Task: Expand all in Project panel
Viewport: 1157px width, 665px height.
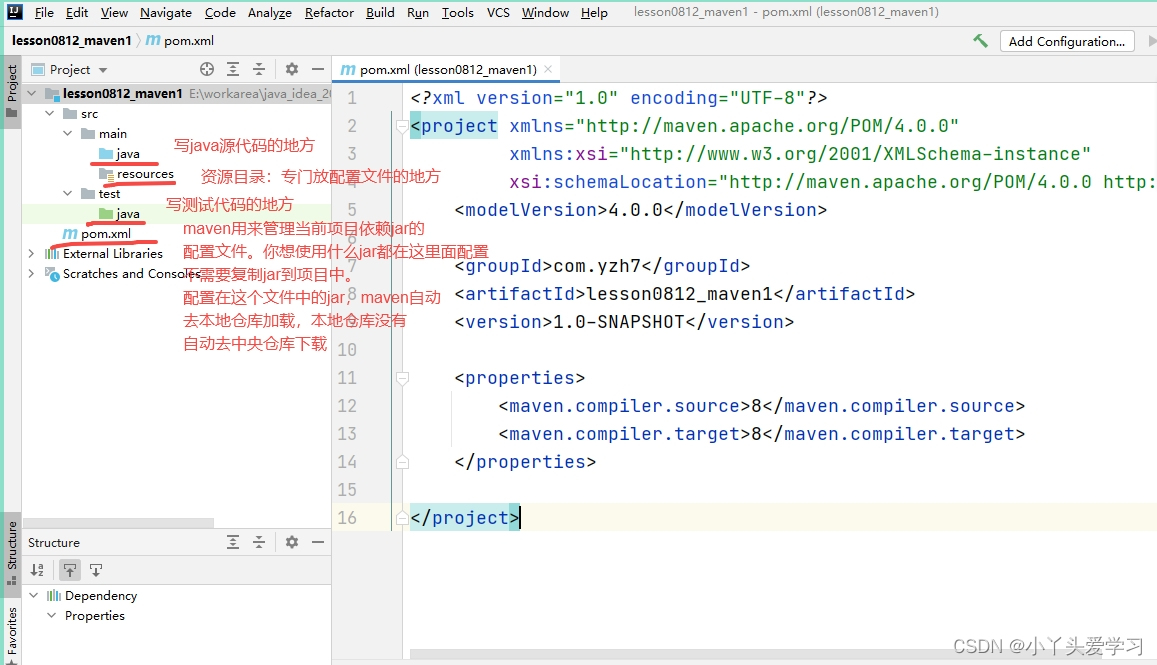Action: click(232, 69)
